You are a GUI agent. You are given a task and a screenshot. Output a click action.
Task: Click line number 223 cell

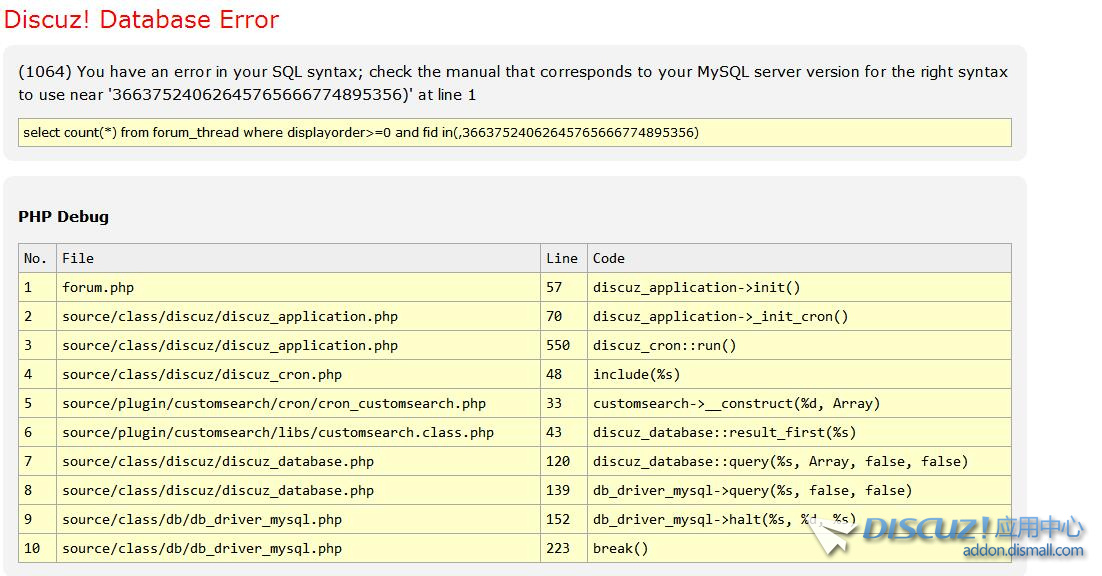[x=558, y=548]
